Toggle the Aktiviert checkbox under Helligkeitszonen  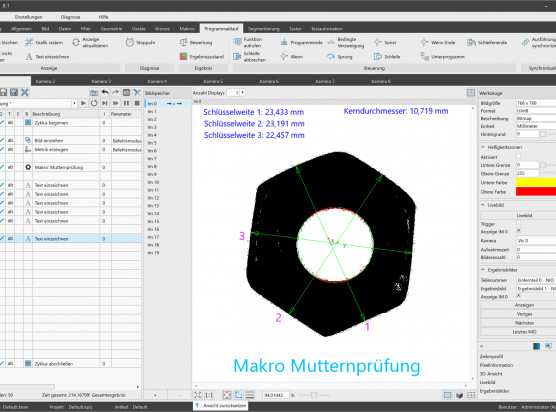[x=519, y=156]
